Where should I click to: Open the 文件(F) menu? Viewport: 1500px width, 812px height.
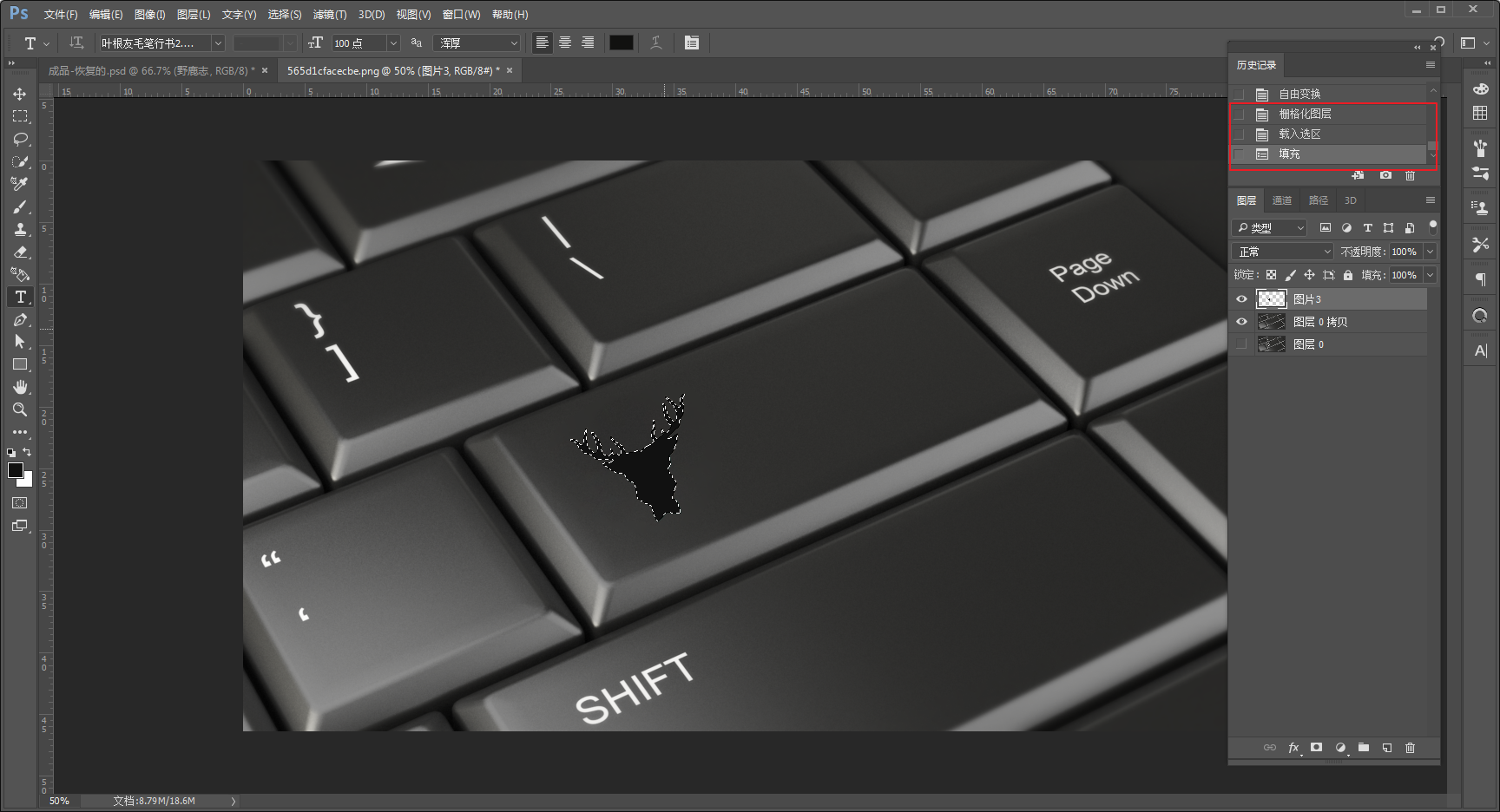click(61, 15)
